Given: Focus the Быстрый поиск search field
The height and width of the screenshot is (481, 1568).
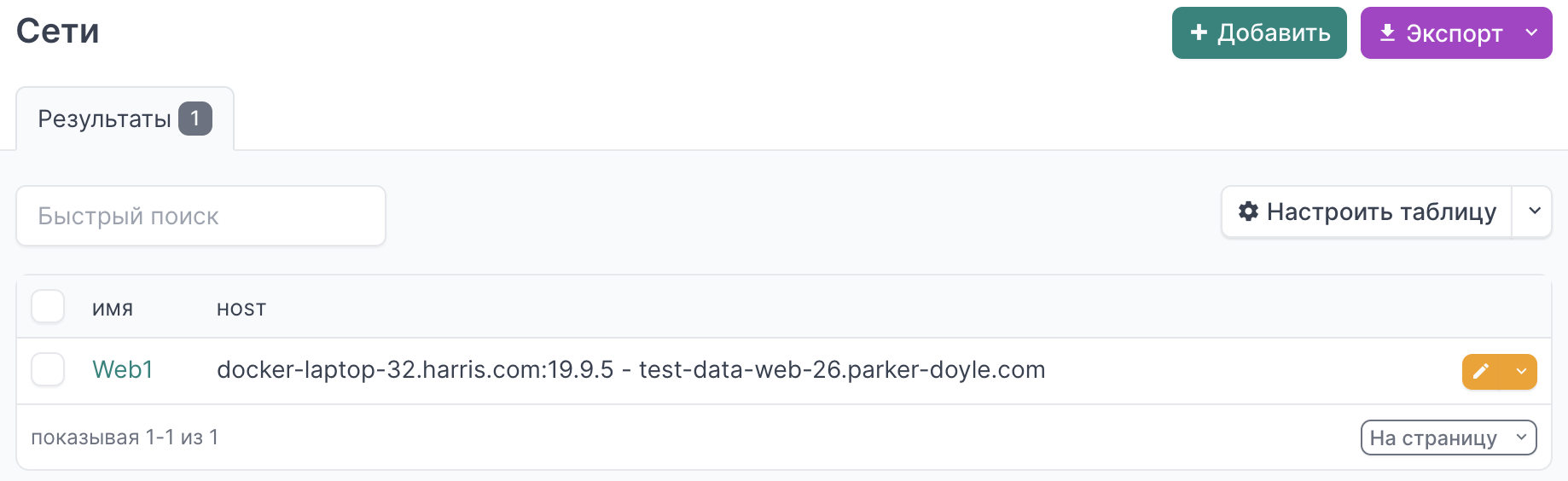Looking at the screenshot, I should [x=200, y=216].
